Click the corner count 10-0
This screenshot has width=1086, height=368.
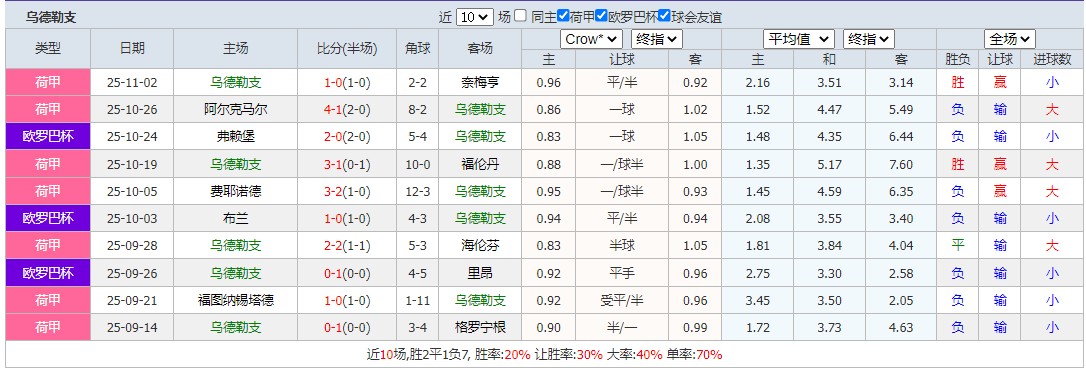pyautogui.click(x=418, y=164)
